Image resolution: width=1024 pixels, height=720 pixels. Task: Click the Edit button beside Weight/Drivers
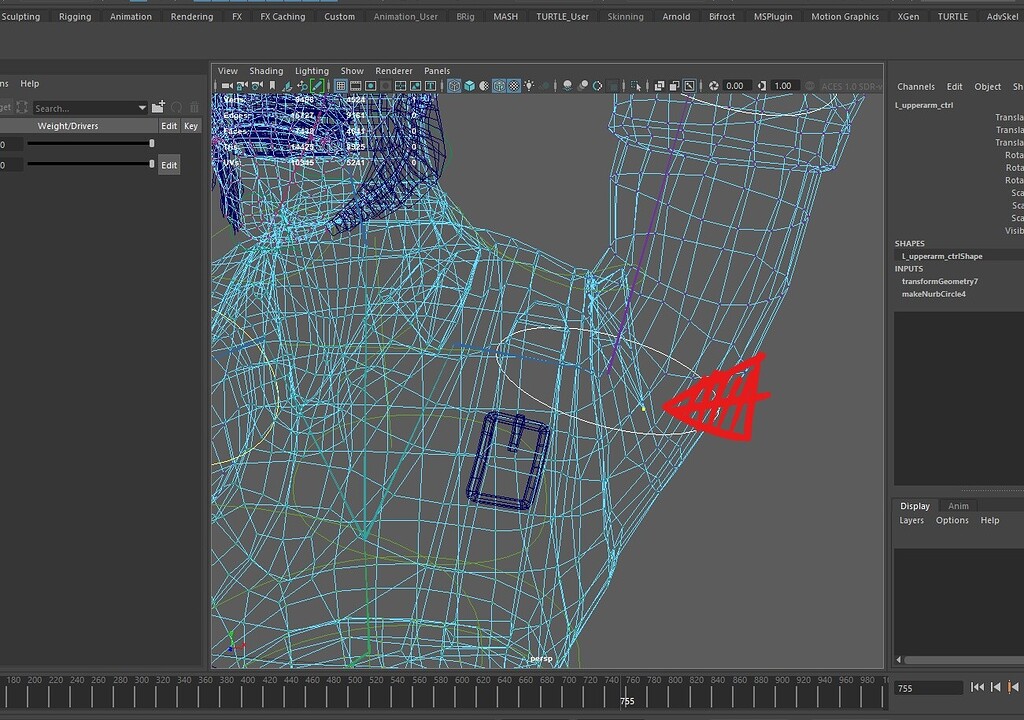[168, 125]
